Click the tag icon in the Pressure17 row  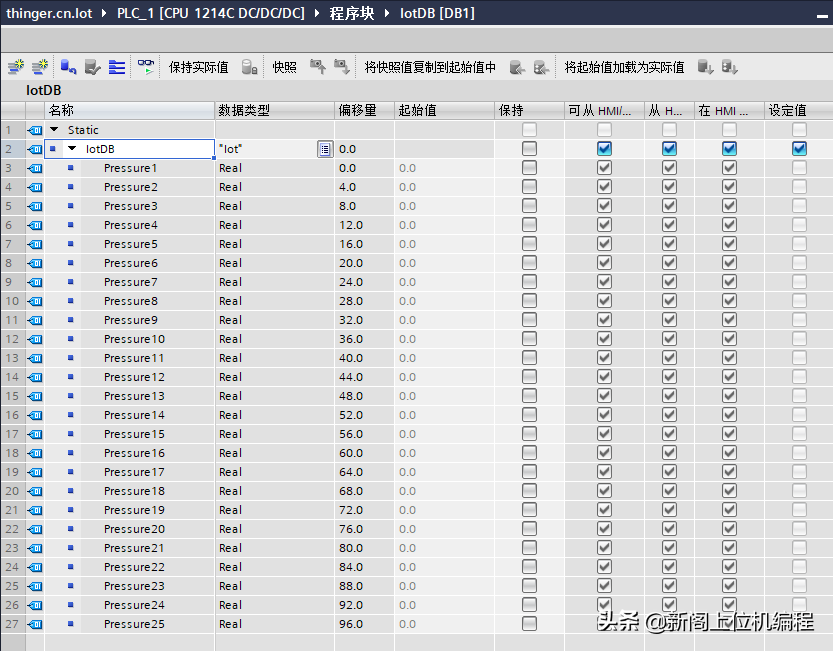[x=35, y=472]
